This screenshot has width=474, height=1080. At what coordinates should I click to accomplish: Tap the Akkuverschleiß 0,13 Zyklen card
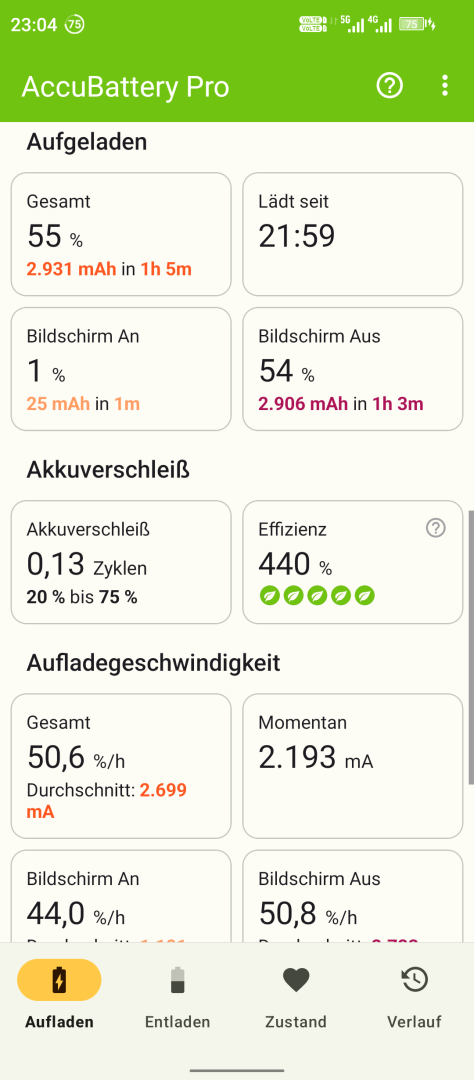coord(121,562)
